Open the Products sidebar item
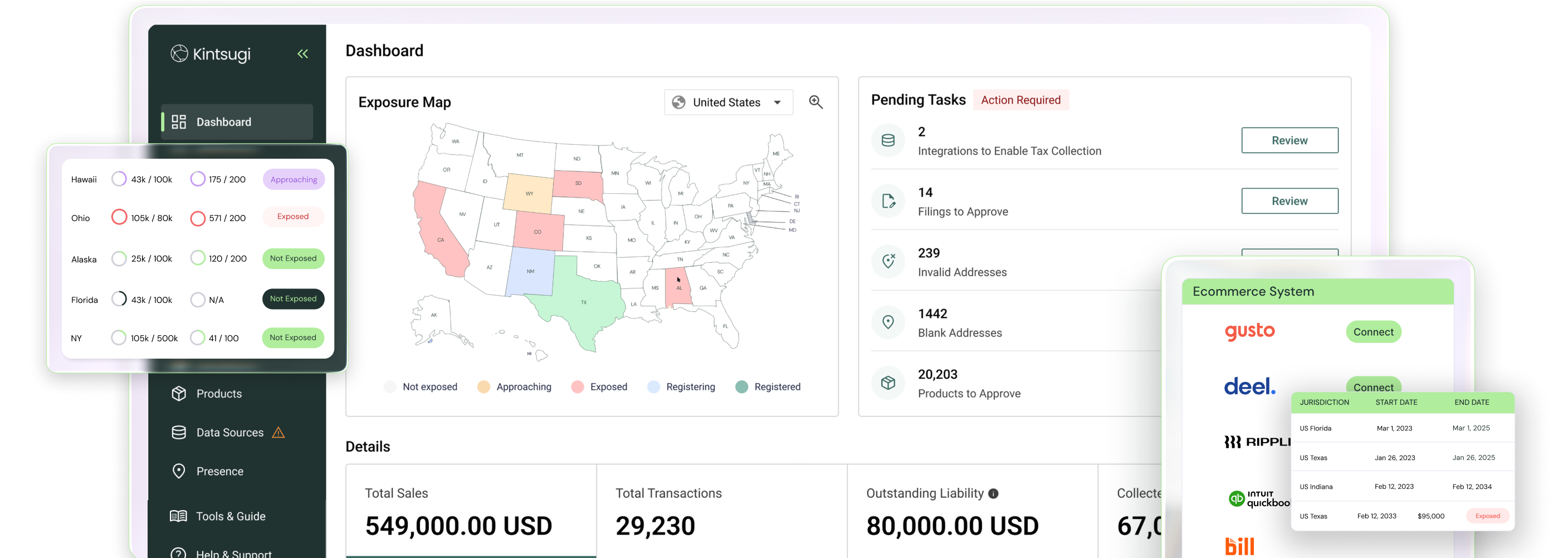This screenshot has height=558, width=1568. point(218,394)
